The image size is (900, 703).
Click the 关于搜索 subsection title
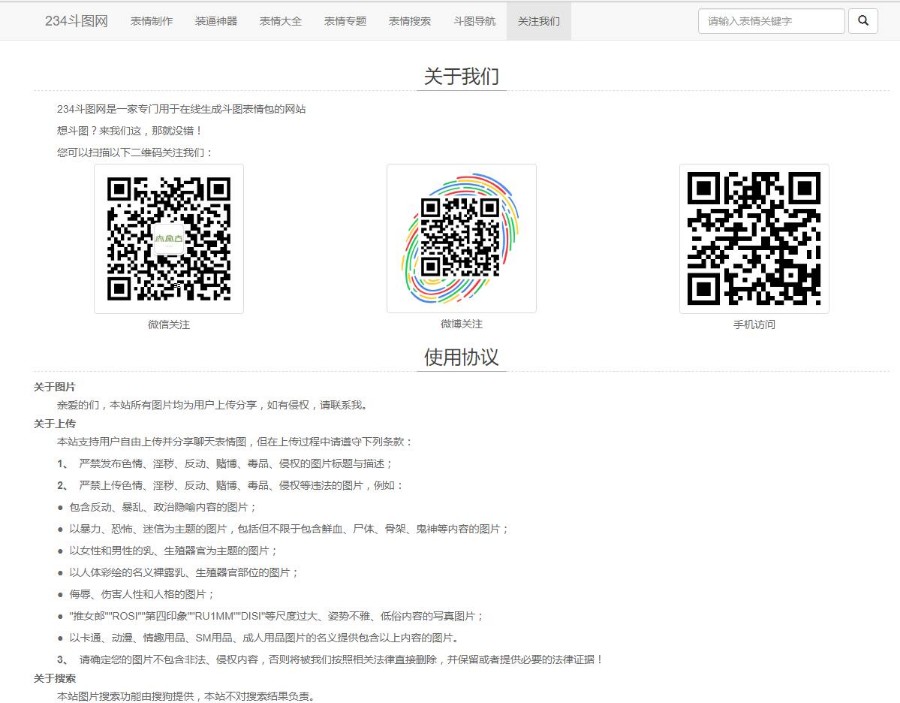55,679
